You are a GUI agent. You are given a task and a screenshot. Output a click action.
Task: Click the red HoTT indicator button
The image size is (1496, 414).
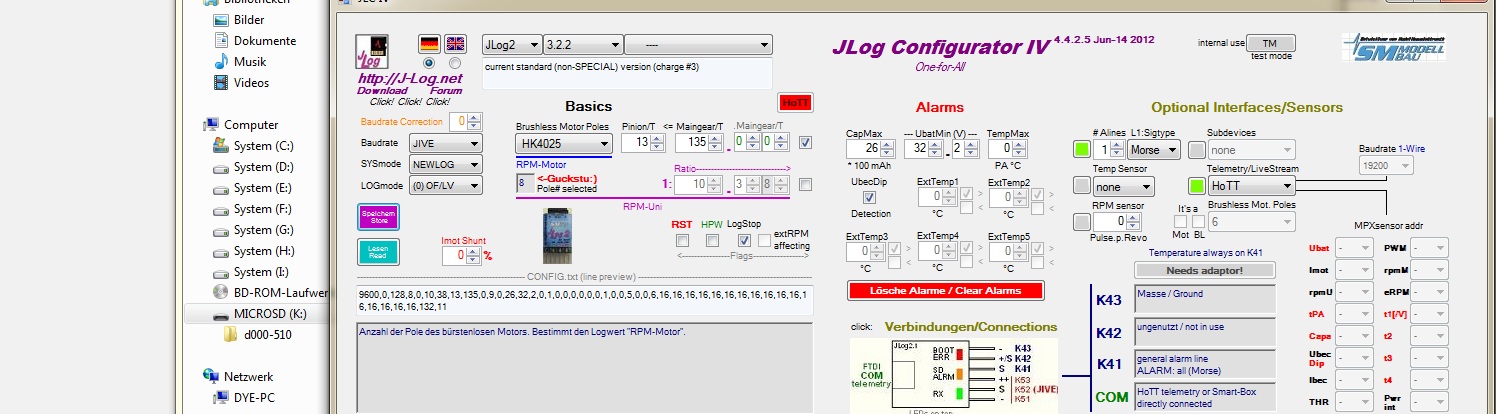coord(795,102)
